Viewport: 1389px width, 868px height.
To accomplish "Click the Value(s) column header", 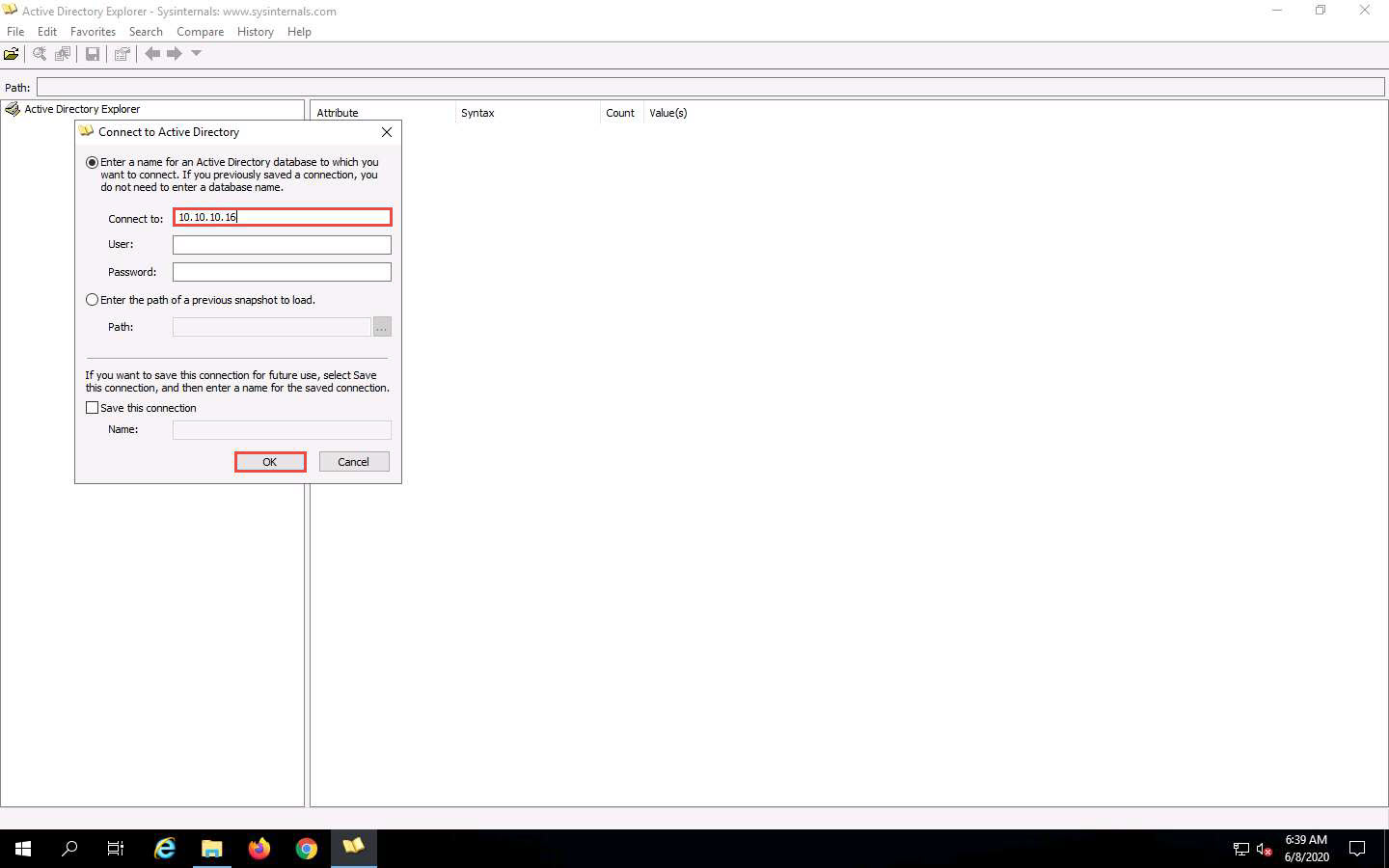I will (x=668, y=113).
